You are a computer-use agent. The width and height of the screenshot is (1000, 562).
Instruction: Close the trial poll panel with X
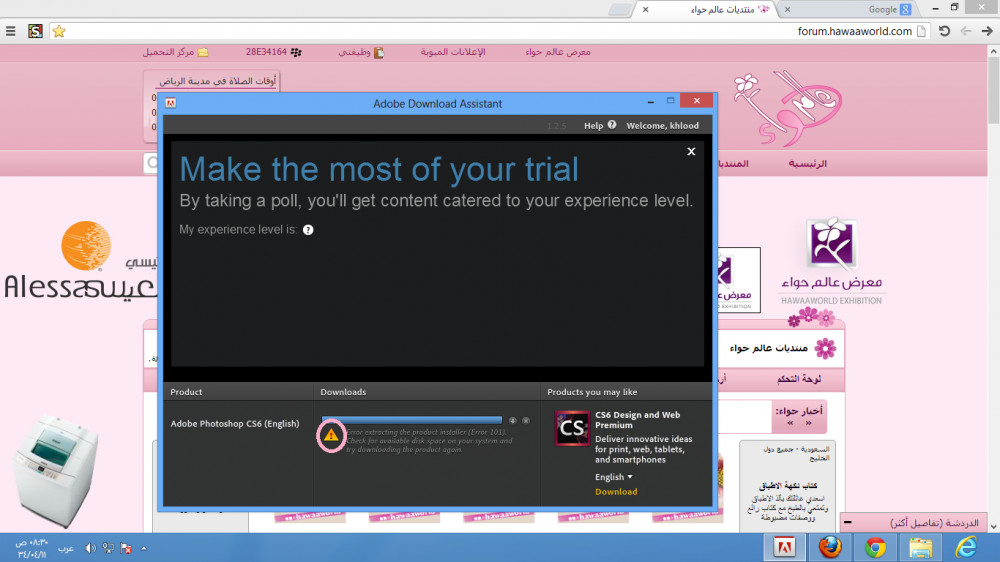(x=691, y=152)
